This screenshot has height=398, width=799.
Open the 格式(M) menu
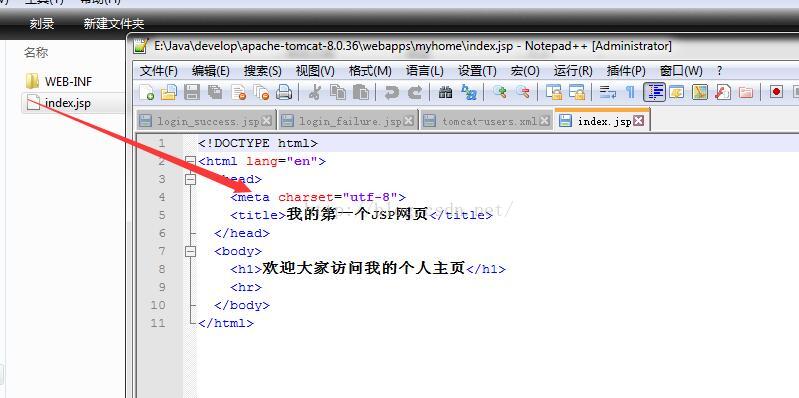[370, 71]
